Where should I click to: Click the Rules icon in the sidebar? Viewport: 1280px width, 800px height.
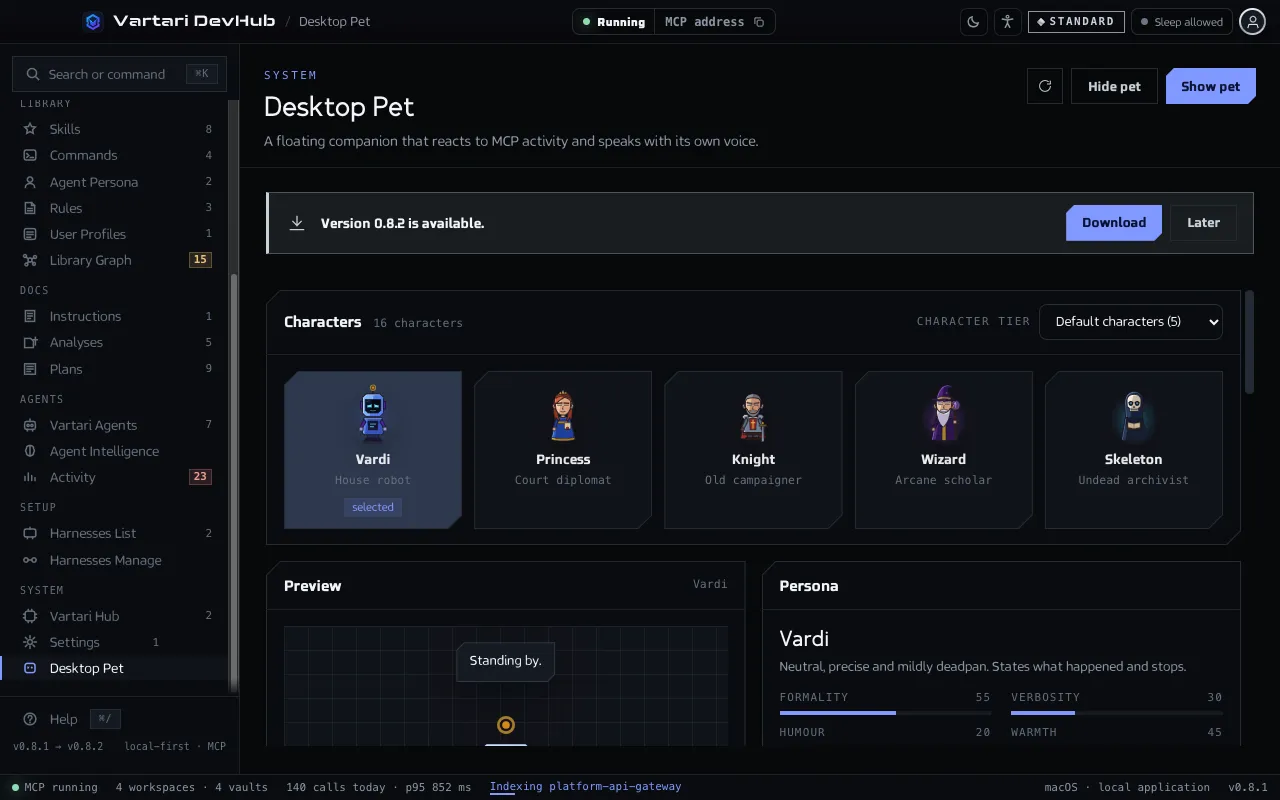(x=30, y=208)
